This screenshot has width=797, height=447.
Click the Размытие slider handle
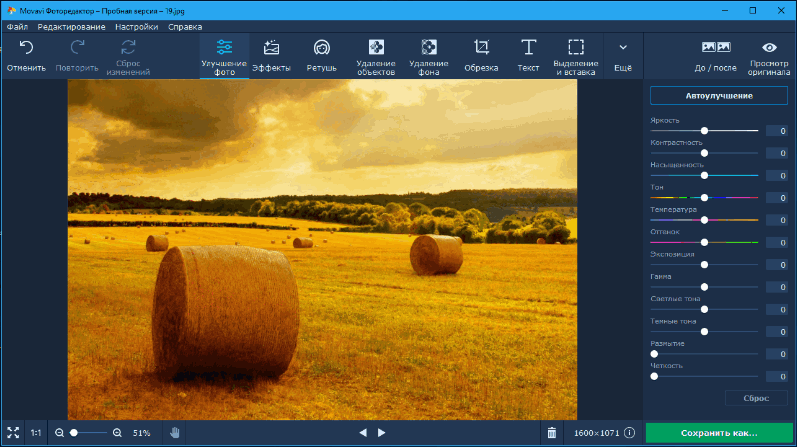click(654, 354)
